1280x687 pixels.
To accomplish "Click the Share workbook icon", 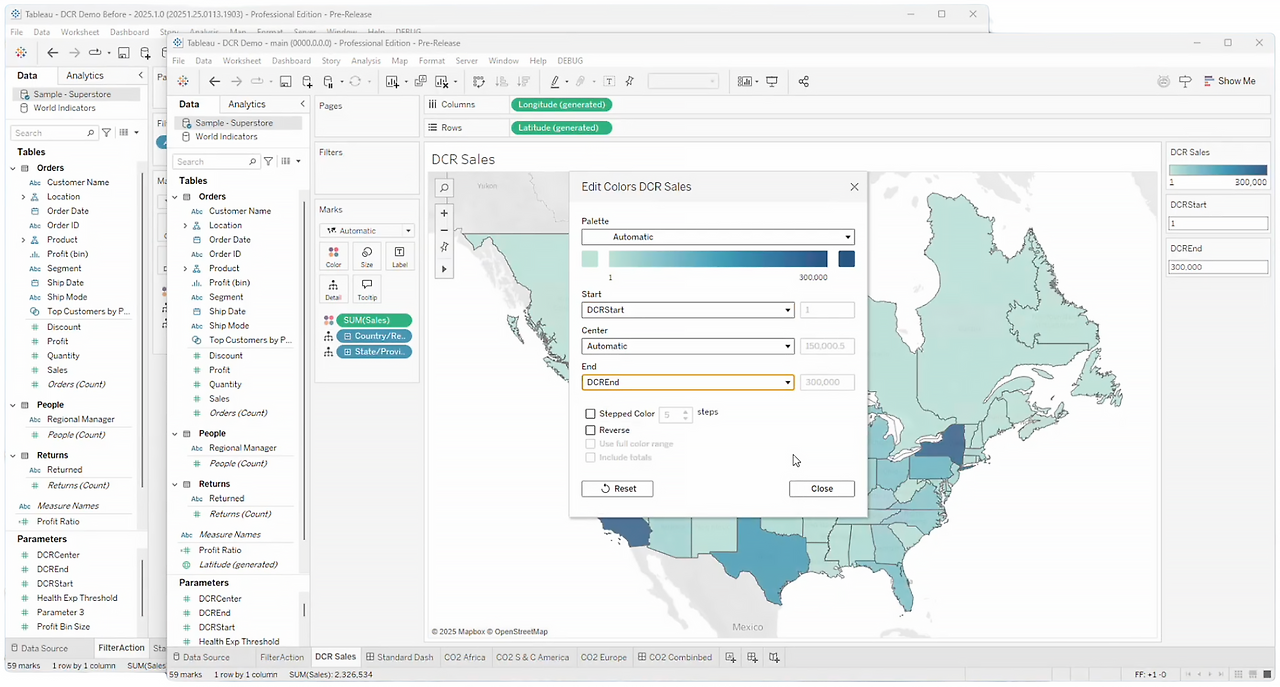I will click(x=803, y=81).
